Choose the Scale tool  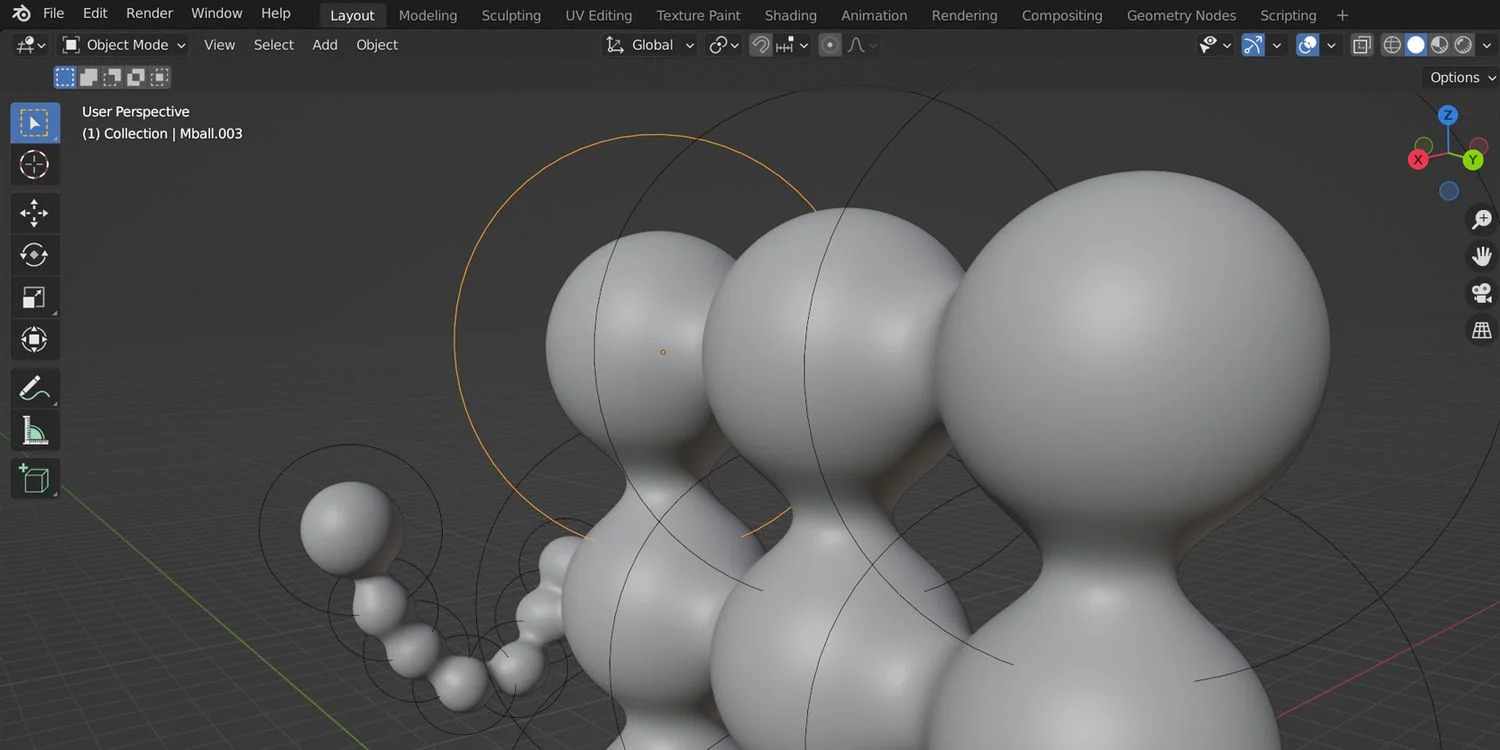tap(34, 298)
